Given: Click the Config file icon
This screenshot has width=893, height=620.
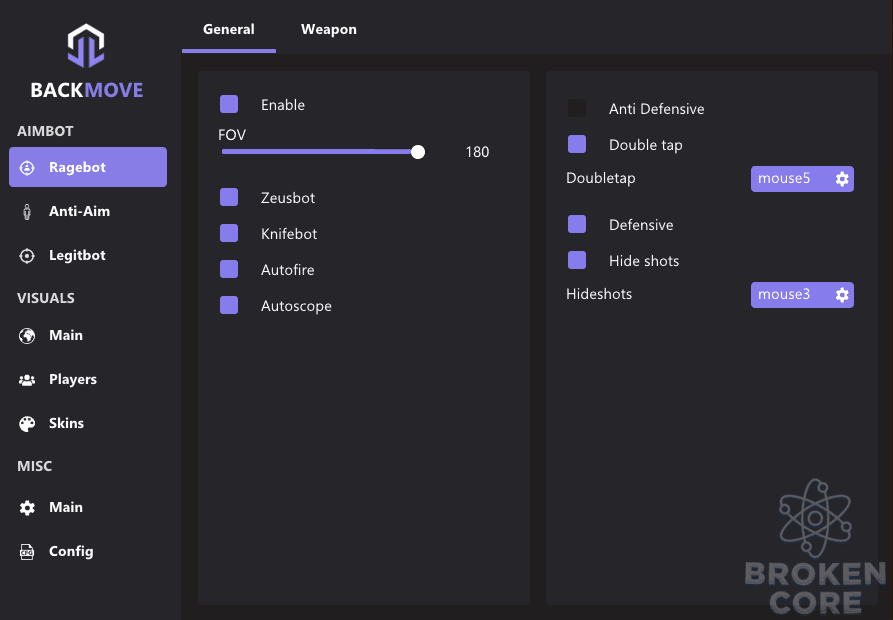Looking at the screenshot, I should [27, 552].
